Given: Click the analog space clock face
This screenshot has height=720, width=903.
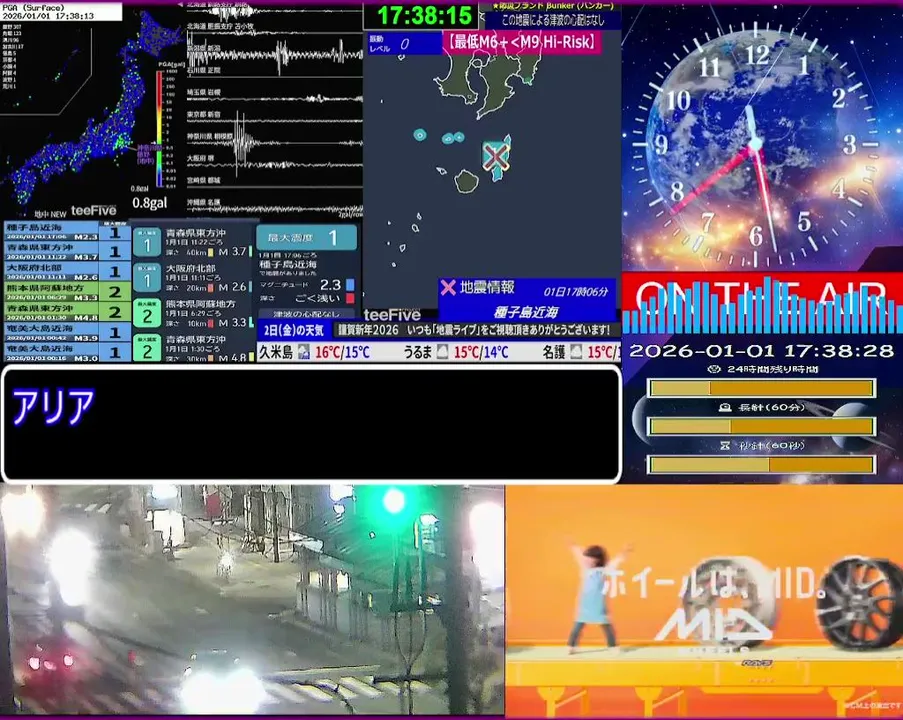Looking at the screenshot, I should tap(756, 145).
